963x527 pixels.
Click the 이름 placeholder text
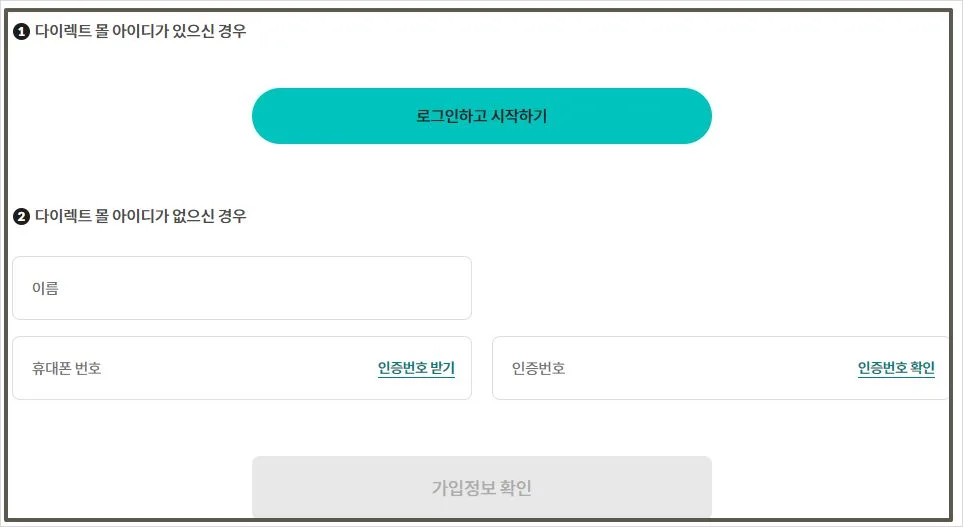45,289
